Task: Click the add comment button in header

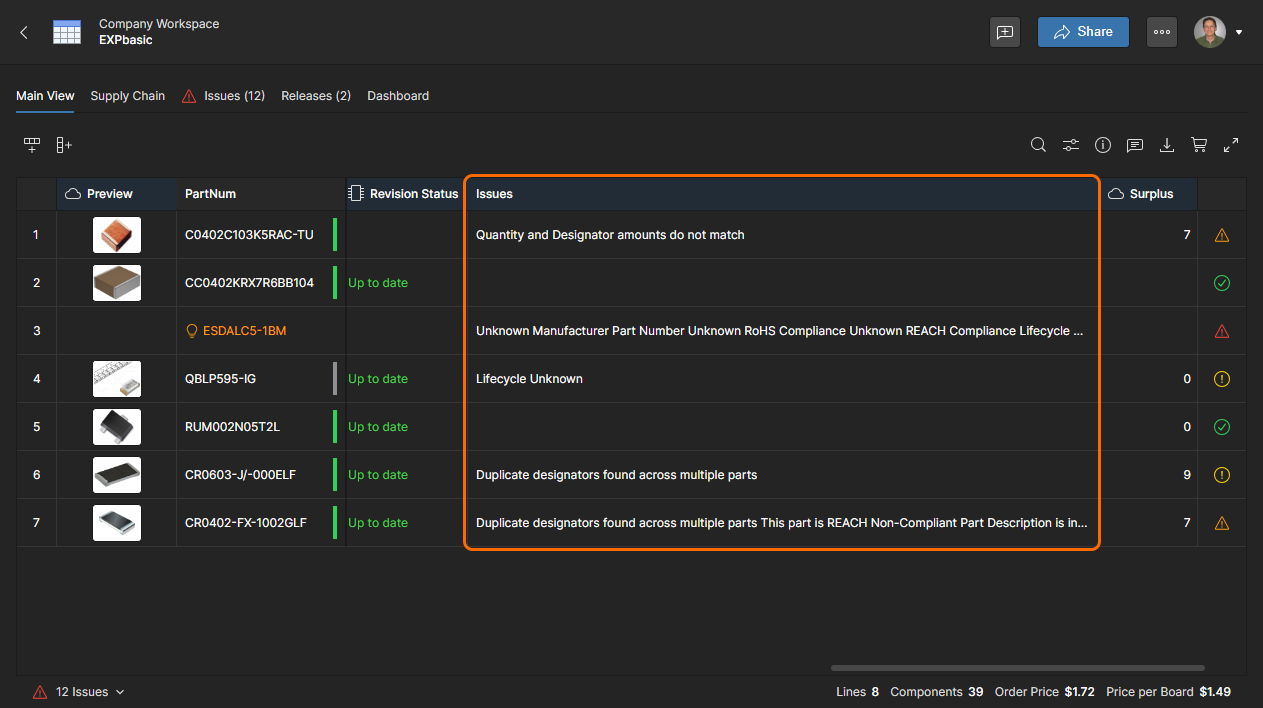Action: point(1005,32)
